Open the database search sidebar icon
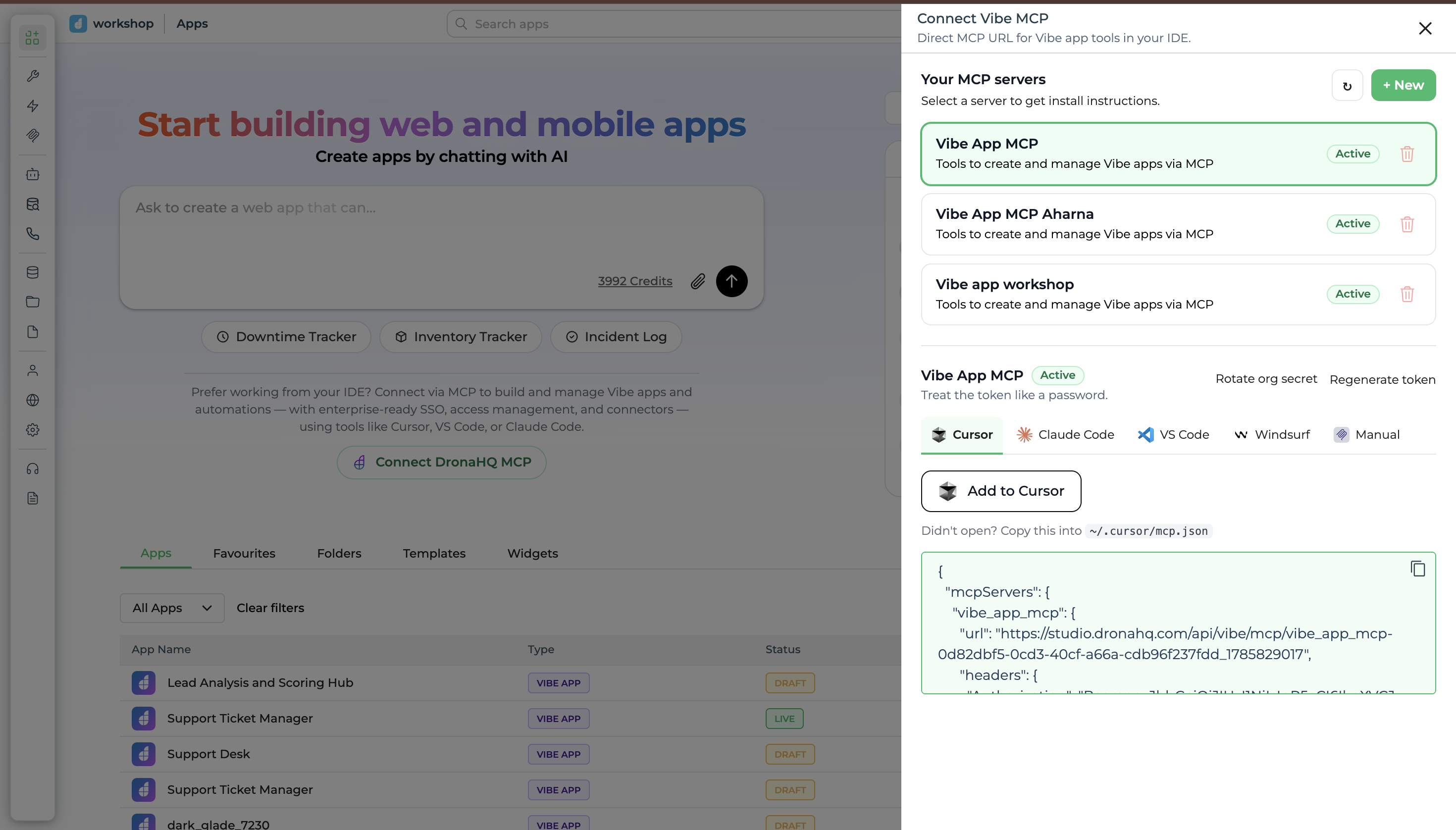1456x830 pixels. point(33,204)
